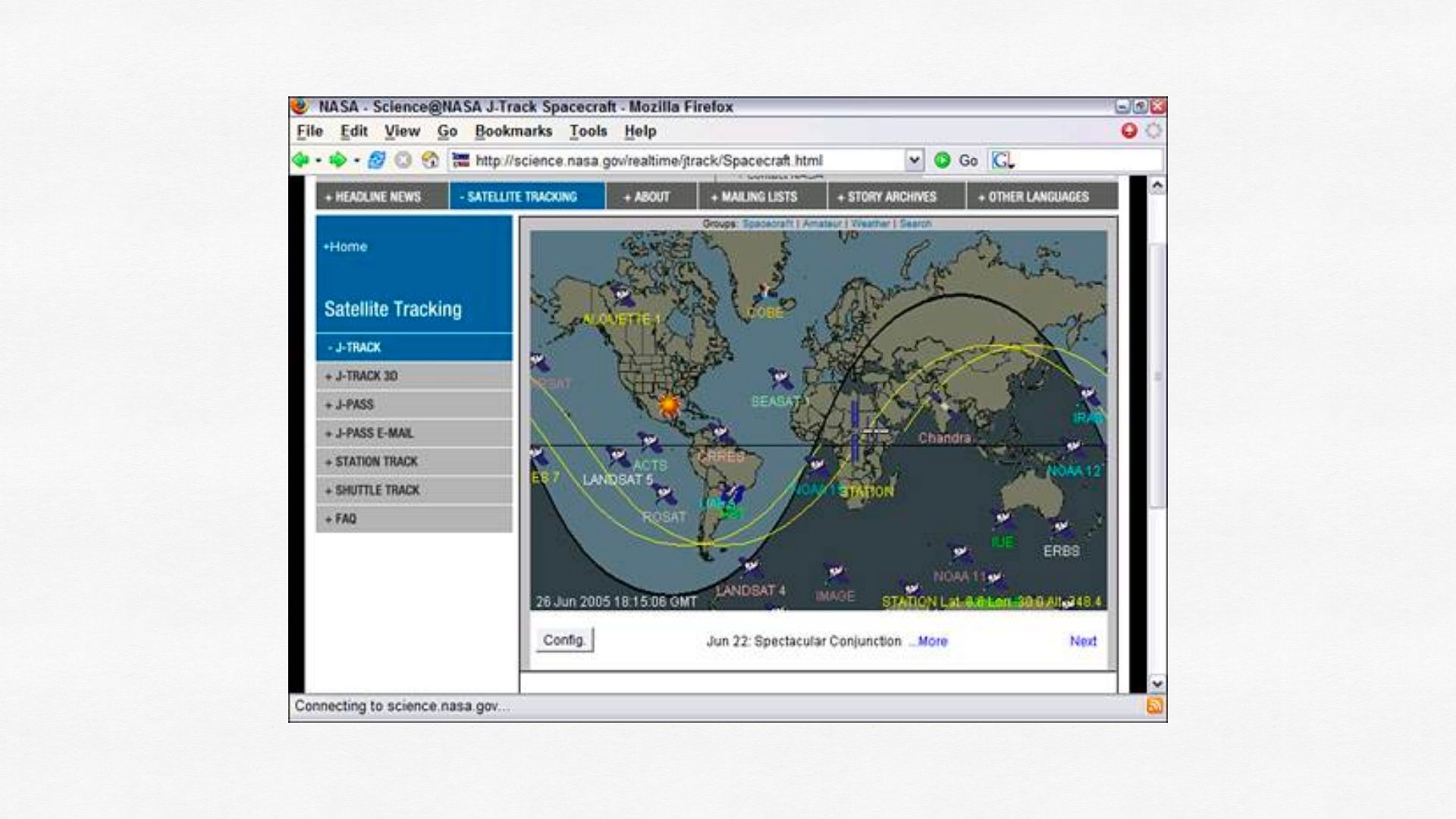This screenshot has height=819, width=1456.
Task: Reload the page with the refresh icon
Action: tap(376, 160)
